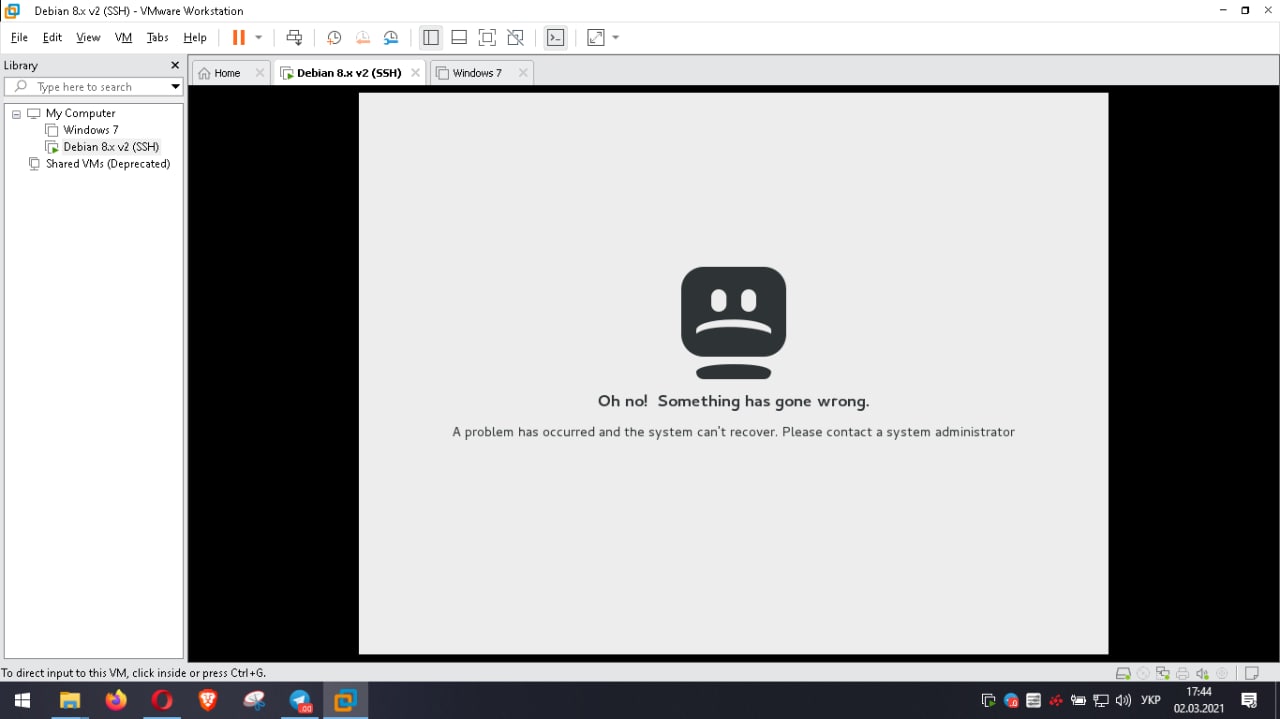The height and width of the screenshot is (719, 1280).
Task: Open the Snapshot Manager wrench-clock icon
Action: click(391, 38)
